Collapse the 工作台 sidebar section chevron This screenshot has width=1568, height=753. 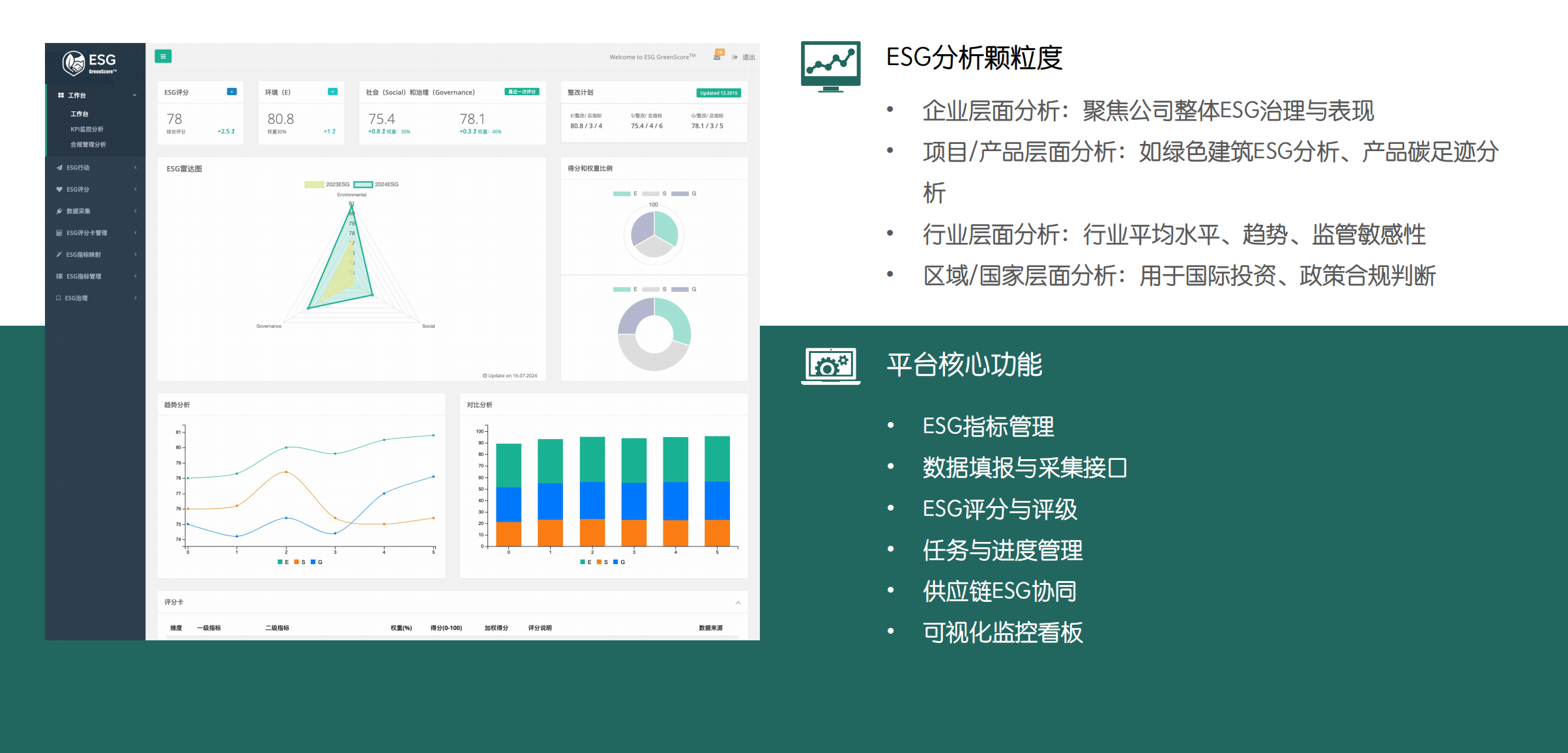(135, 95)
